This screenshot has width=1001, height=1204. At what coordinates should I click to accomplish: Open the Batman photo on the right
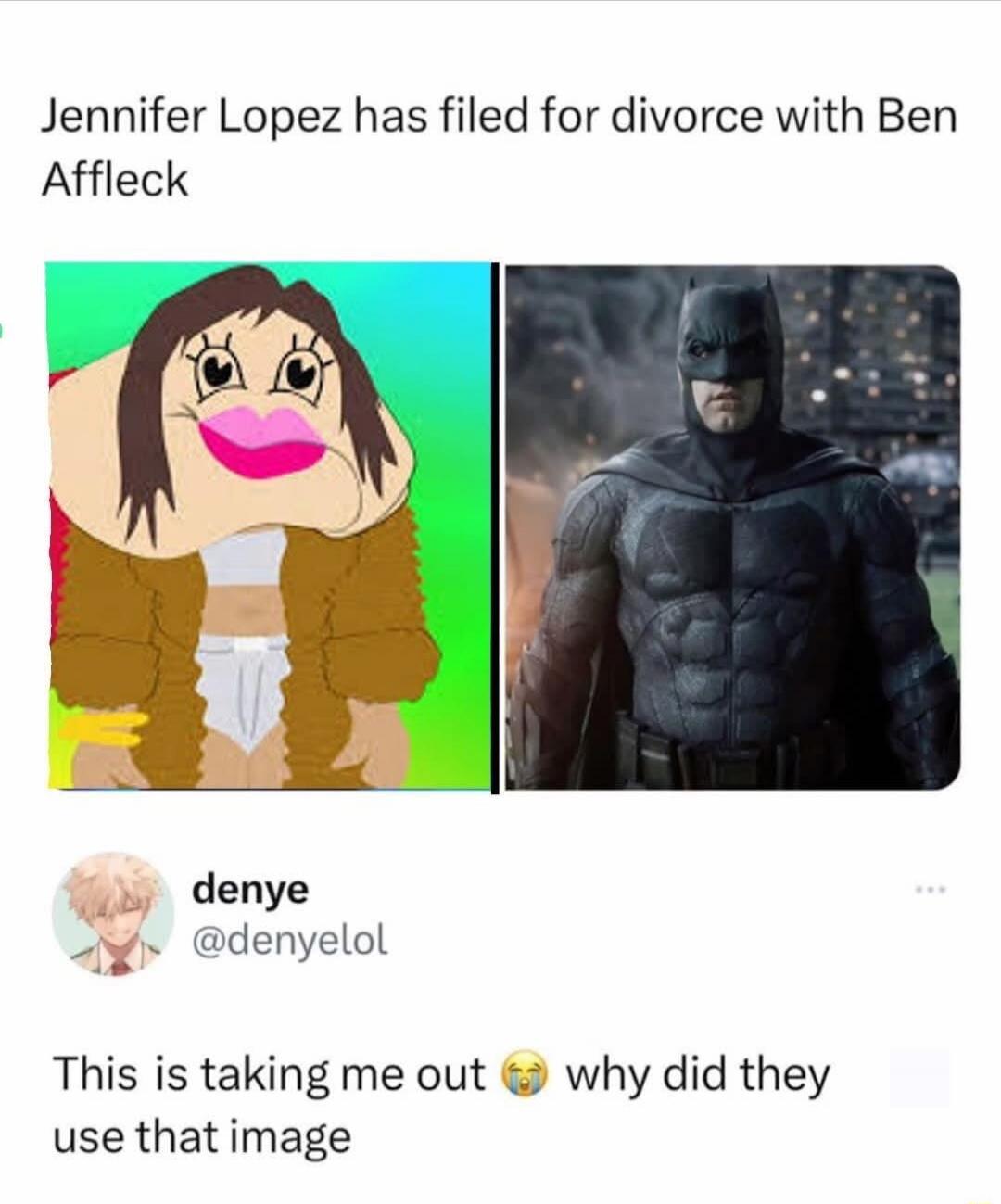pyautogui.click(x=733, y=526)
